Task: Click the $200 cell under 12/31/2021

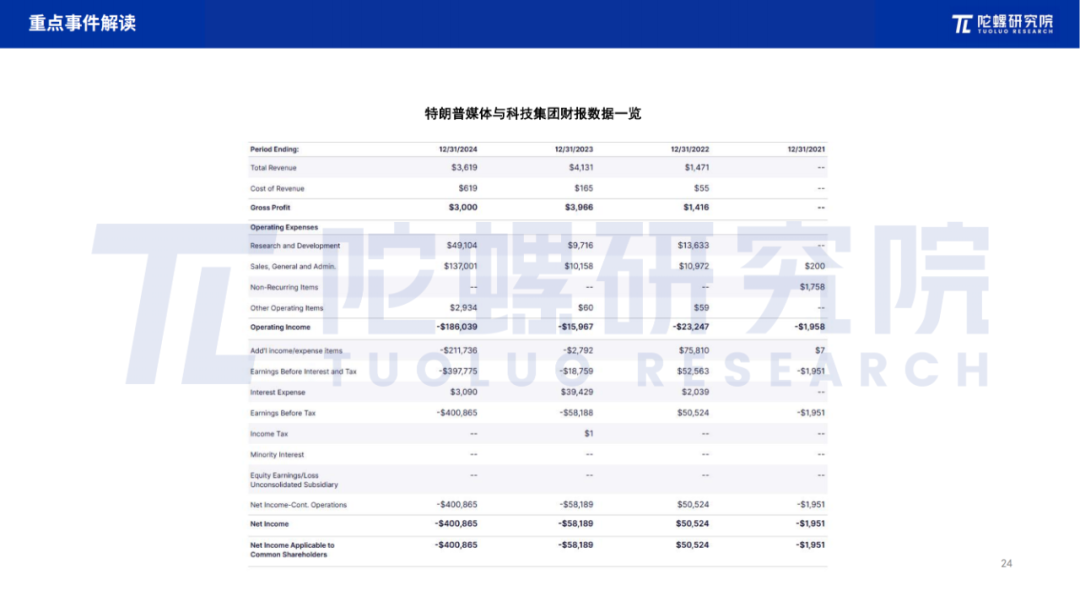Action: pyautogui.click(x=814, y=266)
